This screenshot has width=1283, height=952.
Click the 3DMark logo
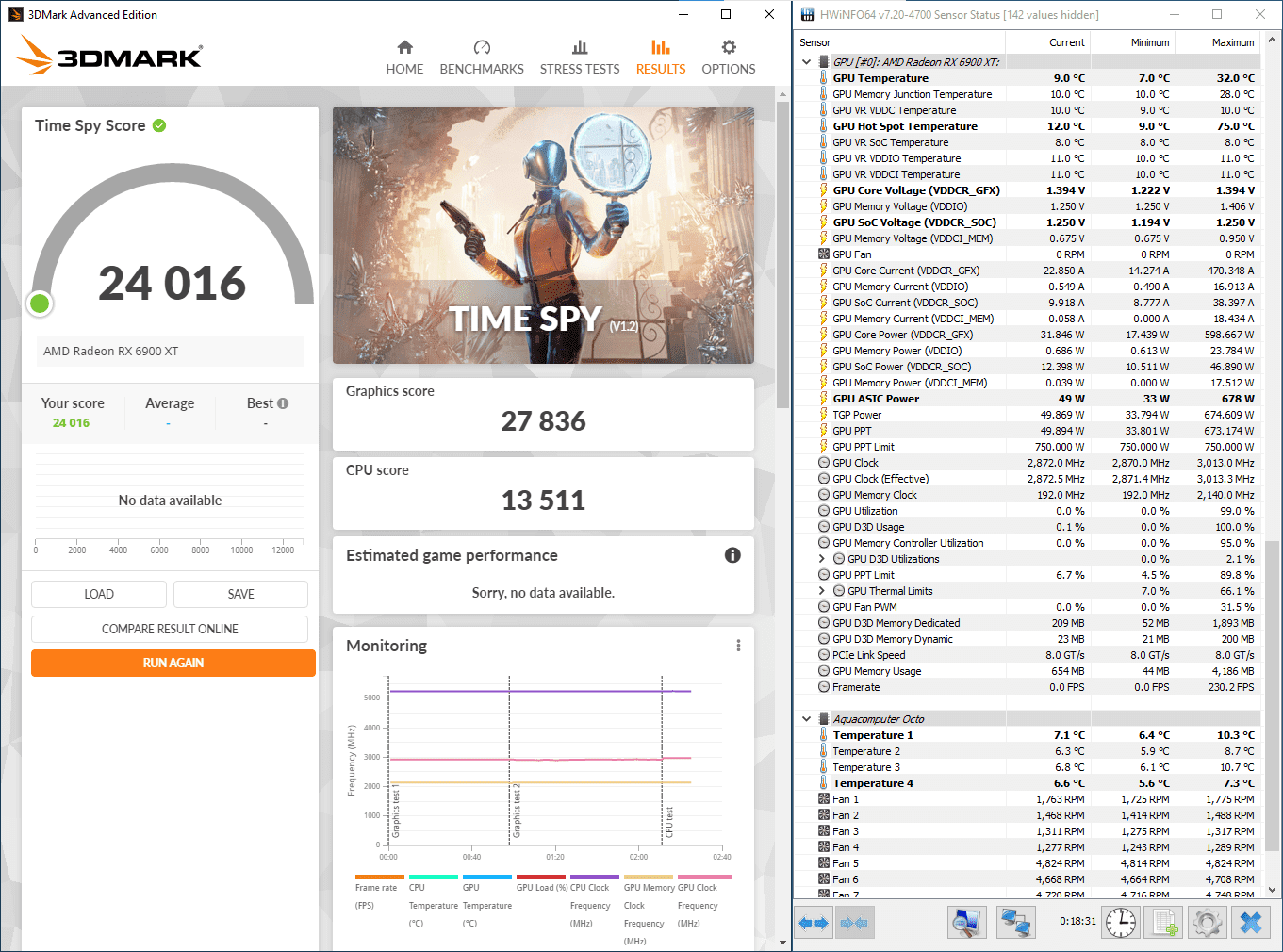pos(109,56)
